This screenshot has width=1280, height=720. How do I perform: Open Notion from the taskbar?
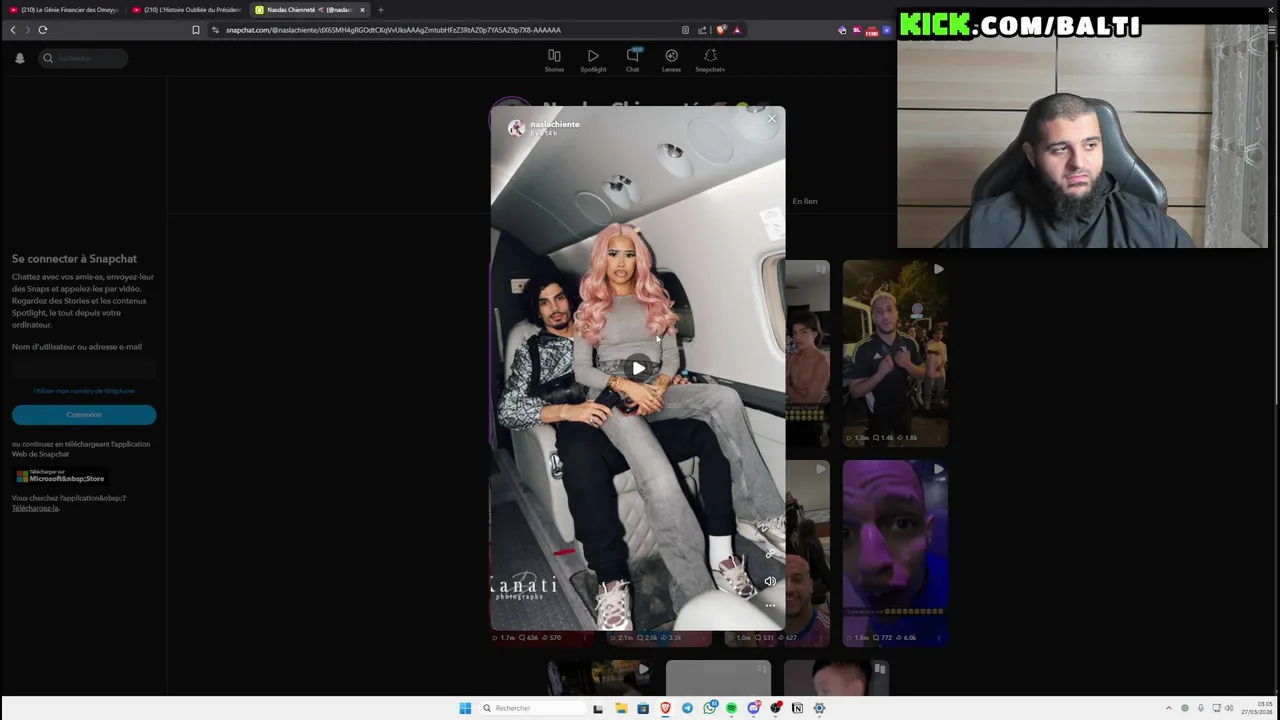click(797, 708)
